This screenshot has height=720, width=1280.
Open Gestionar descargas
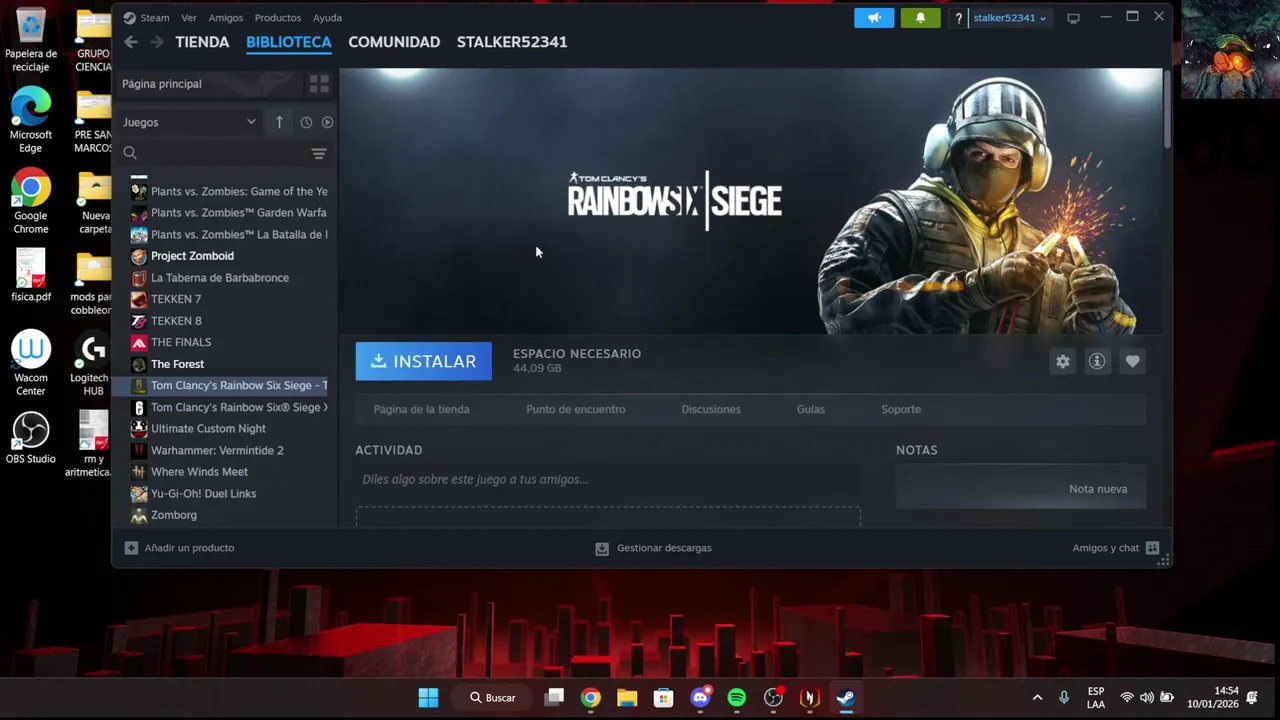(x=653, y=548)
